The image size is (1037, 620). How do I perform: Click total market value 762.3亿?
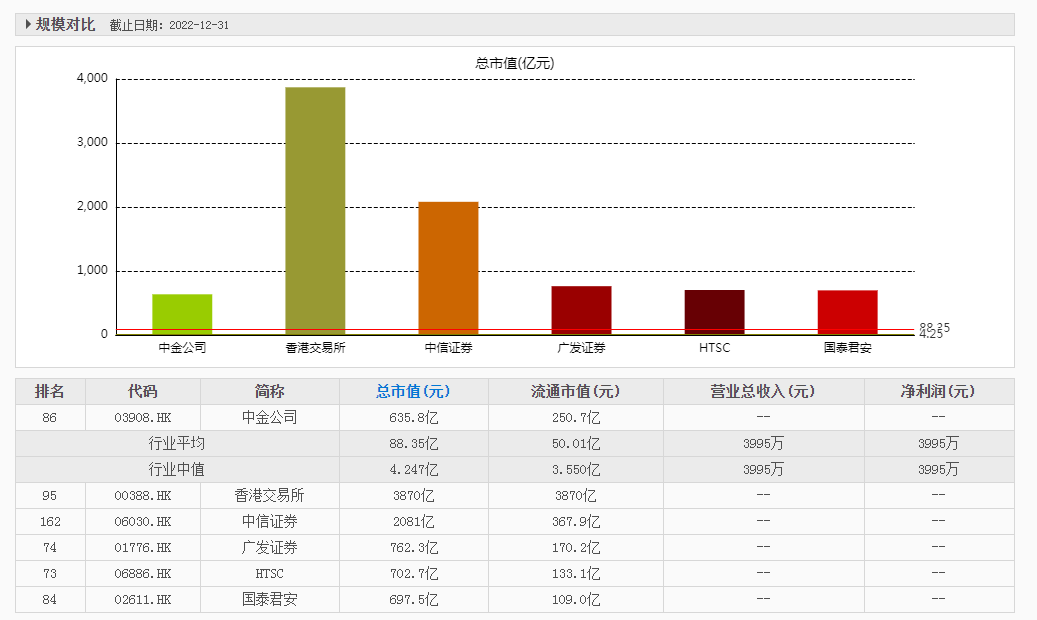[413, 547]
